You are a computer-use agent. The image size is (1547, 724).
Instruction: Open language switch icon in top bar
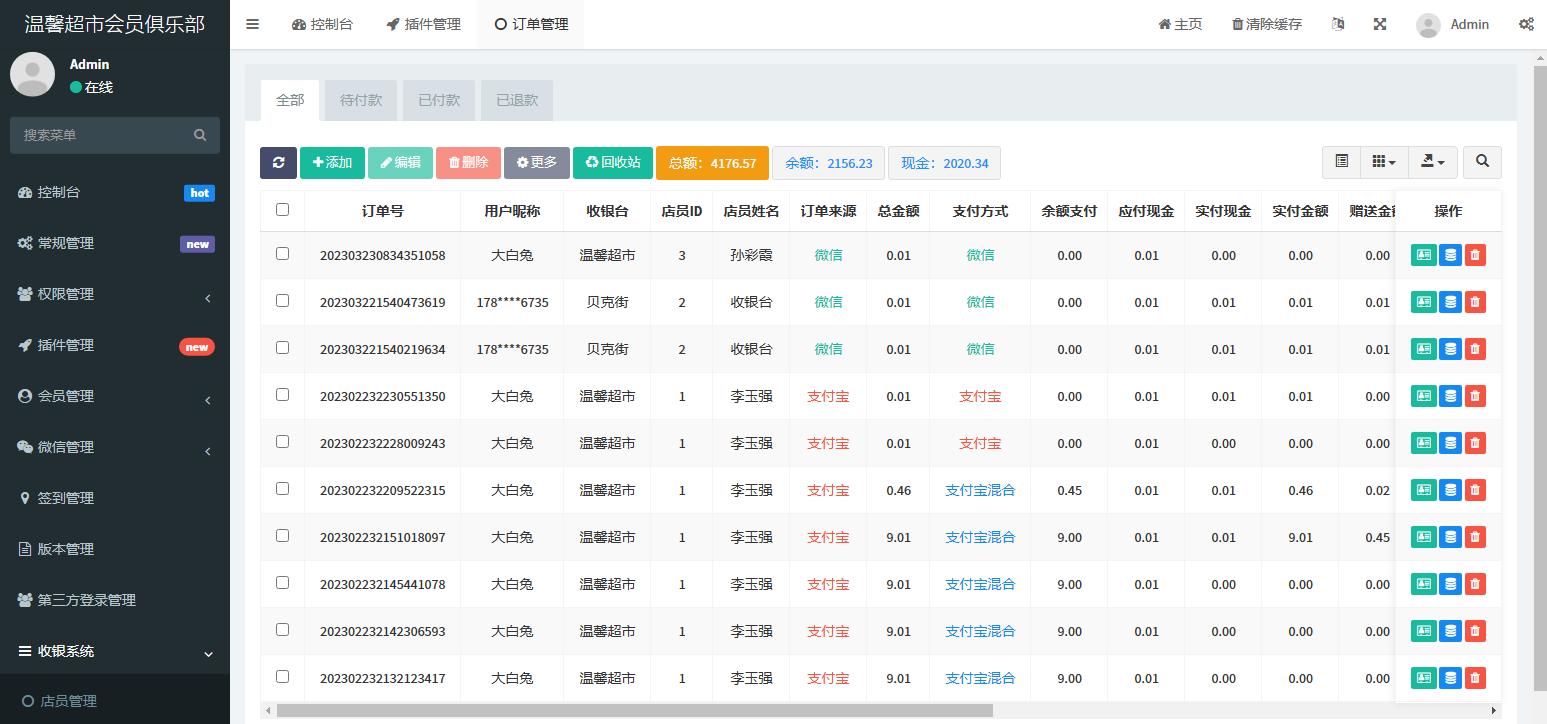[x=1338, y=24]
